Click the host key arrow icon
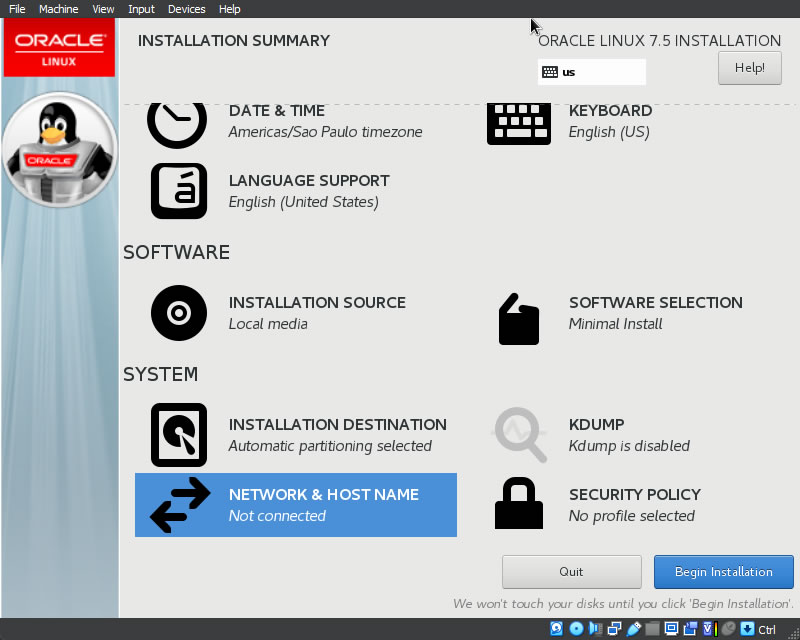Image resolution: width=800 pixels, height=640 pixels. click(747, 628)
